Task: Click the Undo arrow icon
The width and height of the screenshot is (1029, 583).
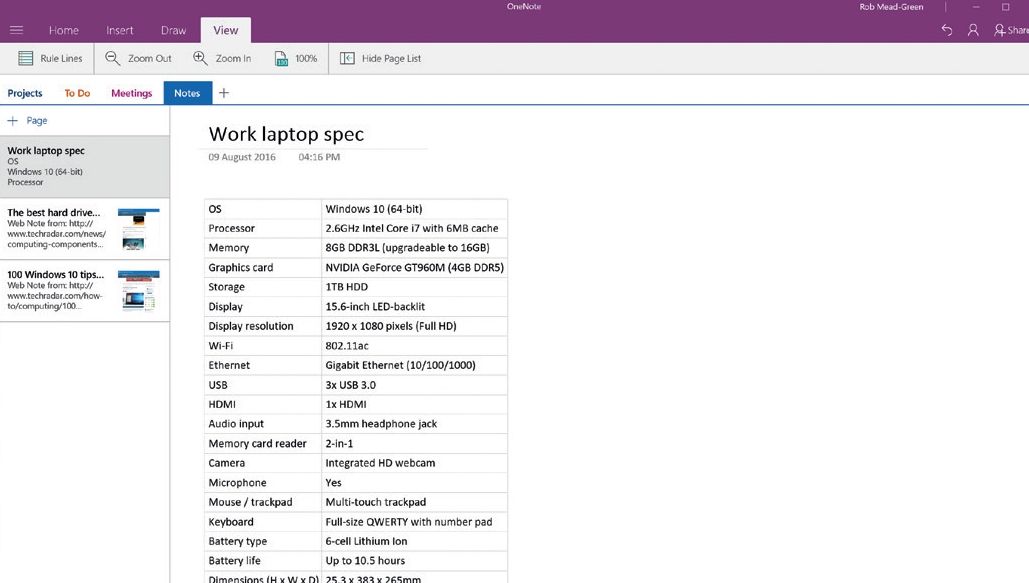Action: click(x=946, y=31)
